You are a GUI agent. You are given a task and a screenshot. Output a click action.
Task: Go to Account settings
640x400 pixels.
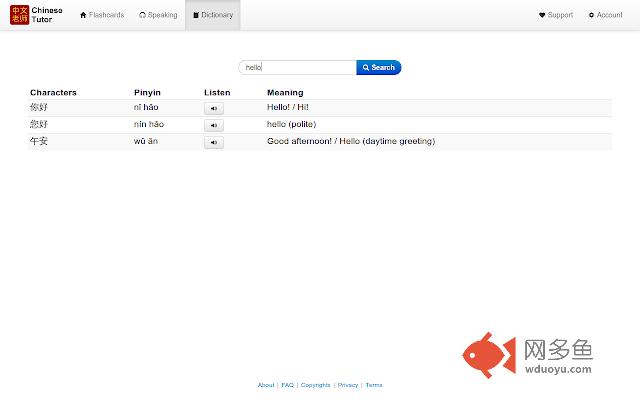(605, 15)
